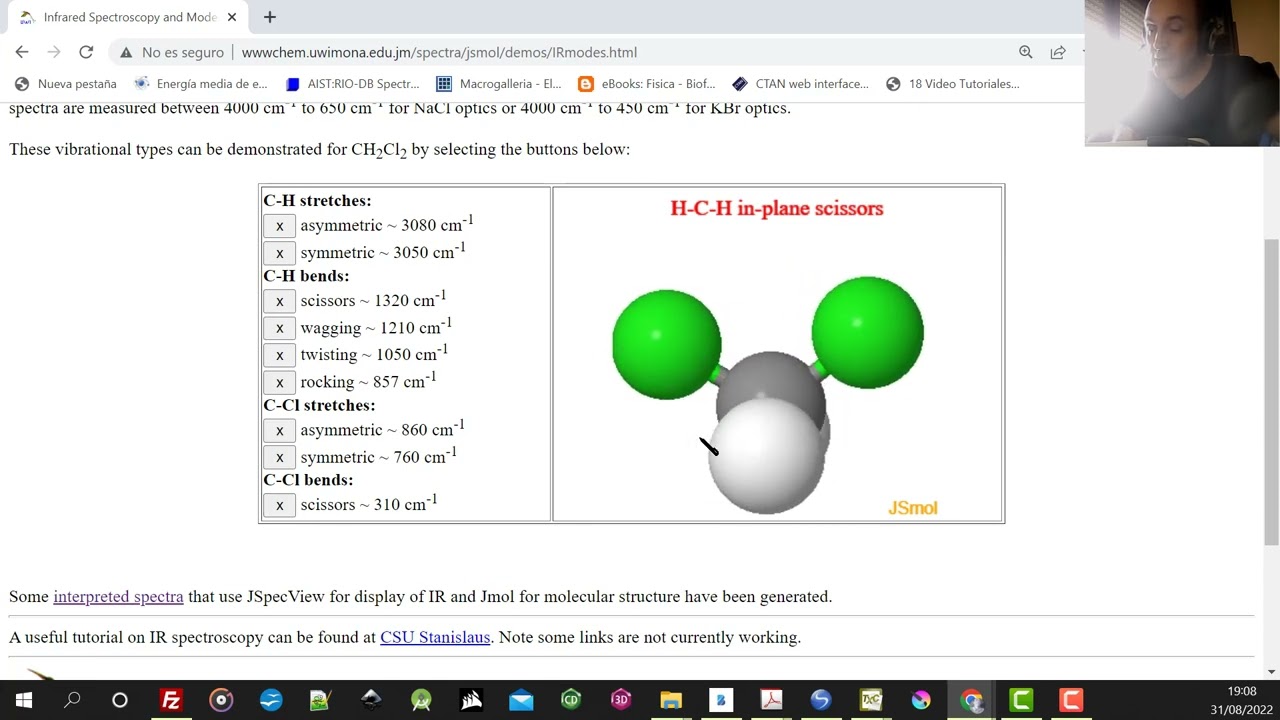
Task: Open the Macrogalleria bookmark
Action: pos(499,84)
